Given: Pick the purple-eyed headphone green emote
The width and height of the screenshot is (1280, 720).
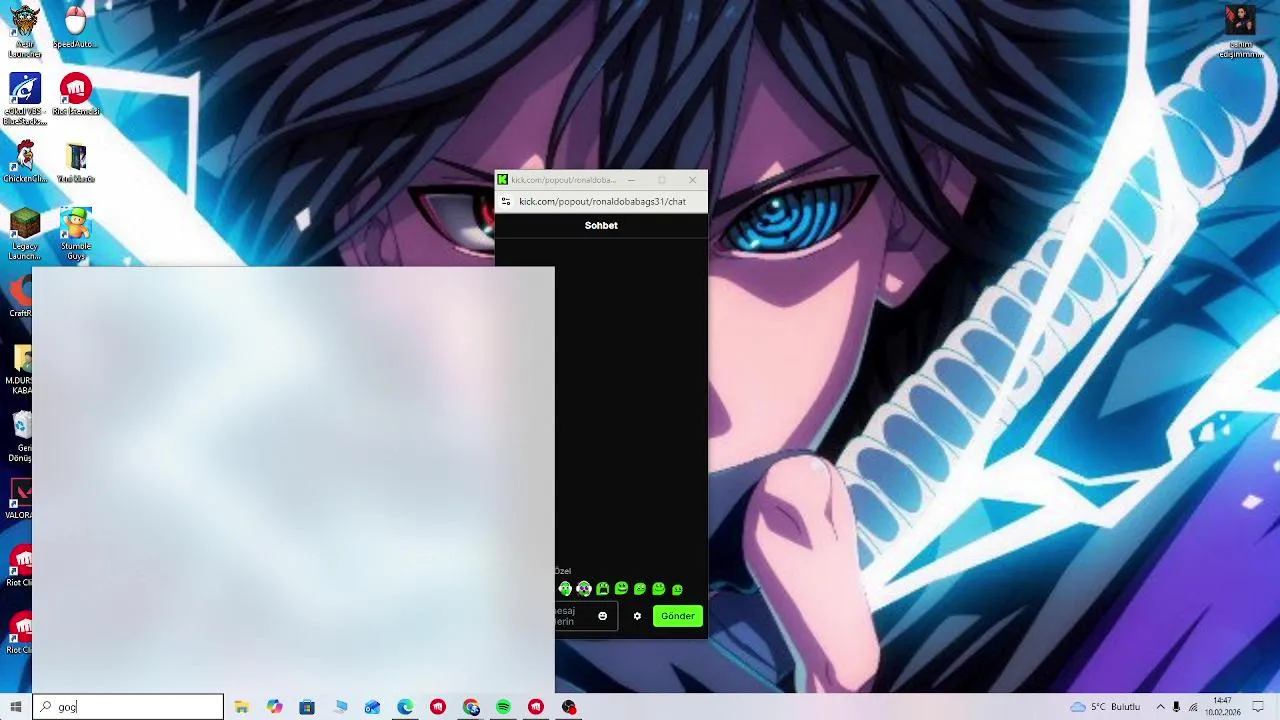Looking at the screenshot, I should pyautogui.click(x=584, y=589).
